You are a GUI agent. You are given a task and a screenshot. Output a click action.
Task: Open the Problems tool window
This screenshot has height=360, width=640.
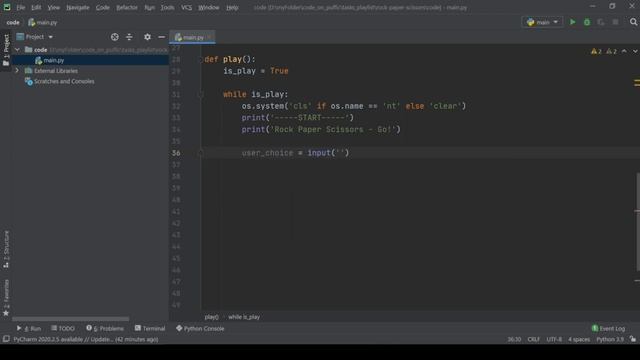pos(105,328)
